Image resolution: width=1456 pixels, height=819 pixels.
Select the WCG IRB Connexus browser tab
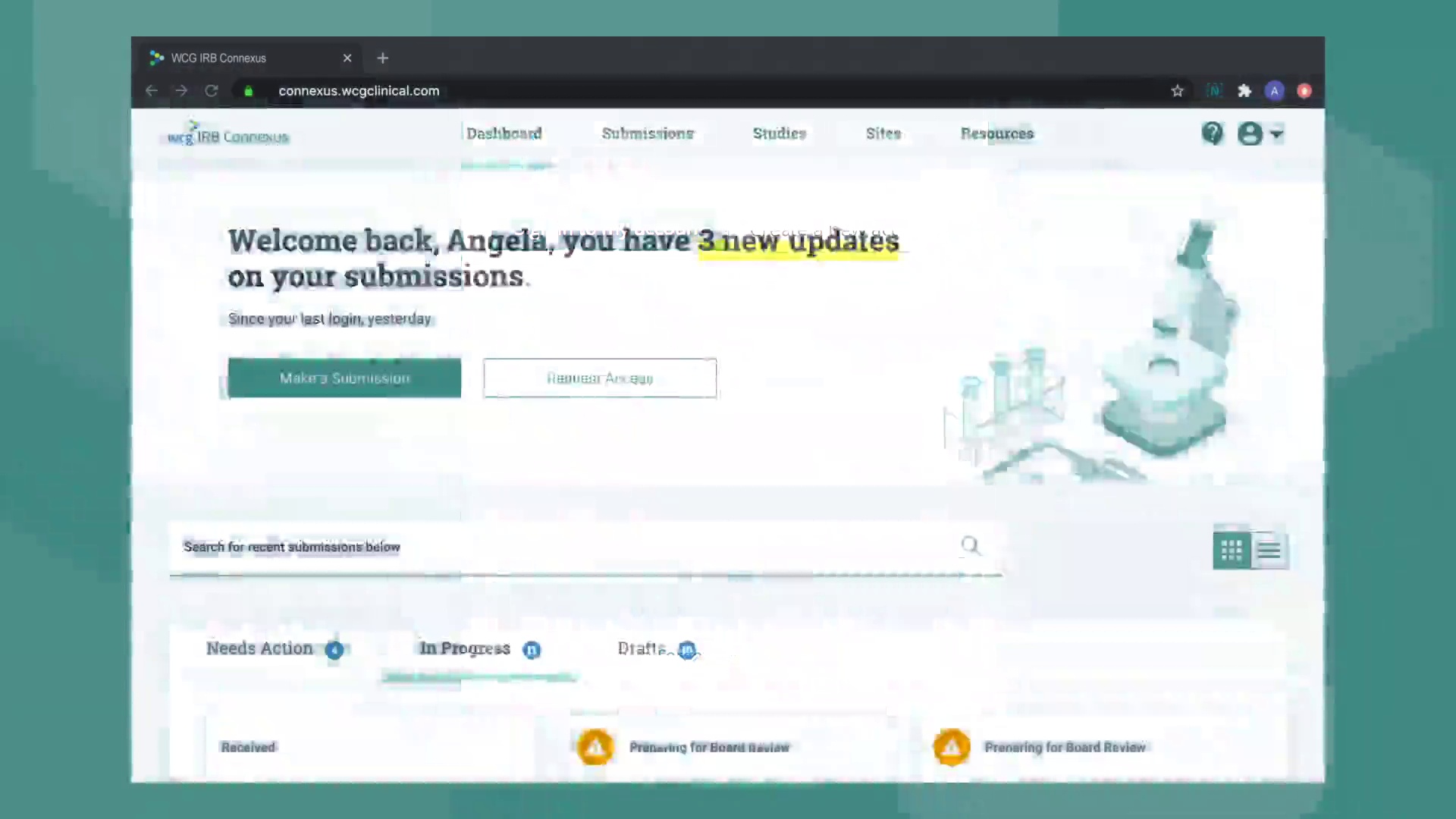point(250,58)
